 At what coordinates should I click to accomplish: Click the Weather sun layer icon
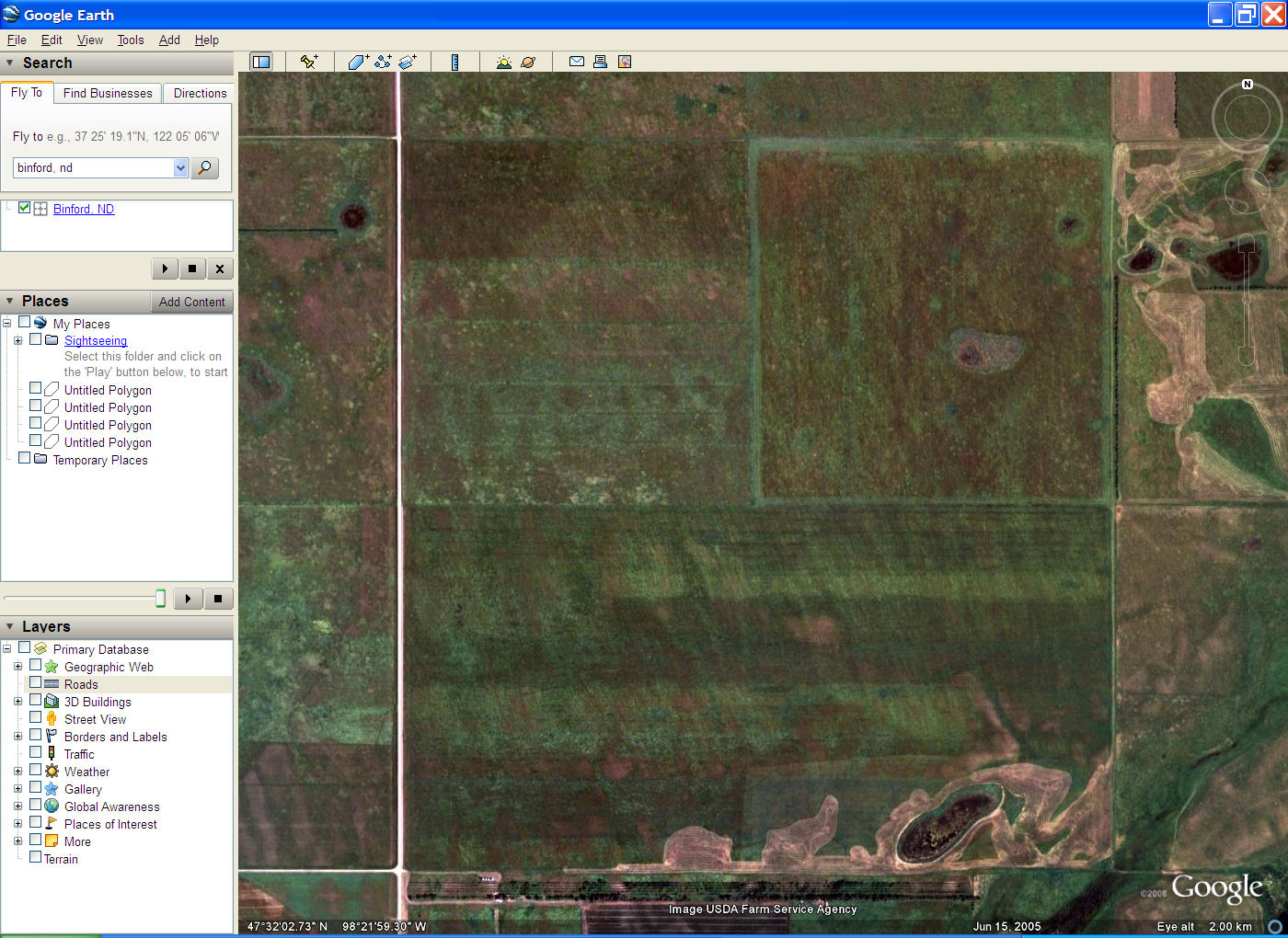(x=52, y=771)
